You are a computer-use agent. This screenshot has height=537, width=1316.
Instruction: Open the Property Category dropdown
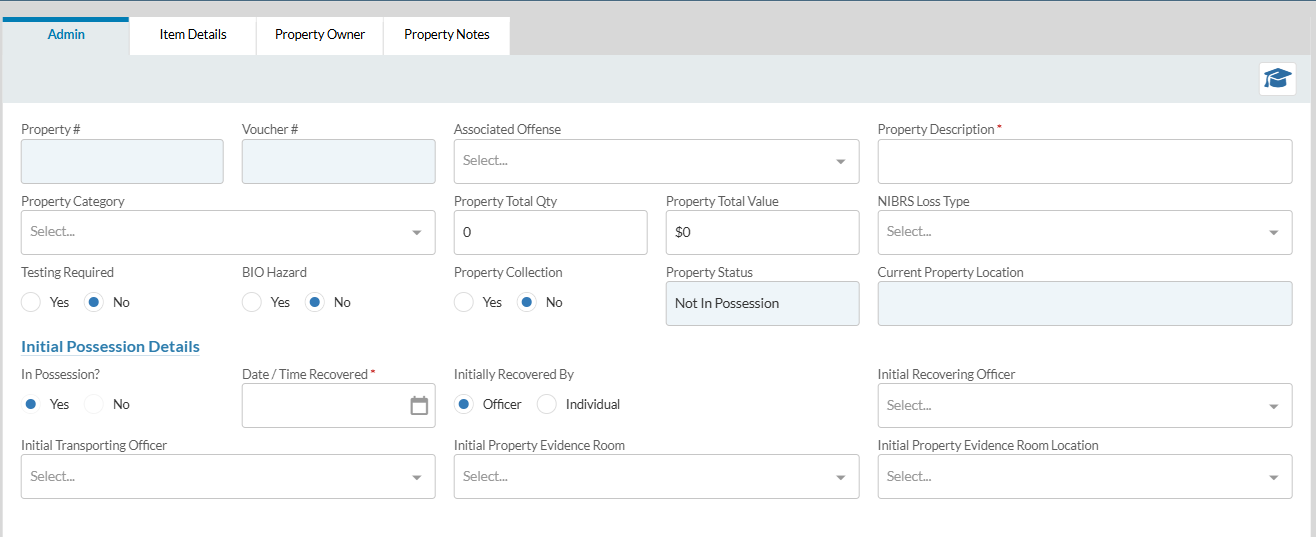click(x=228, y=232)
